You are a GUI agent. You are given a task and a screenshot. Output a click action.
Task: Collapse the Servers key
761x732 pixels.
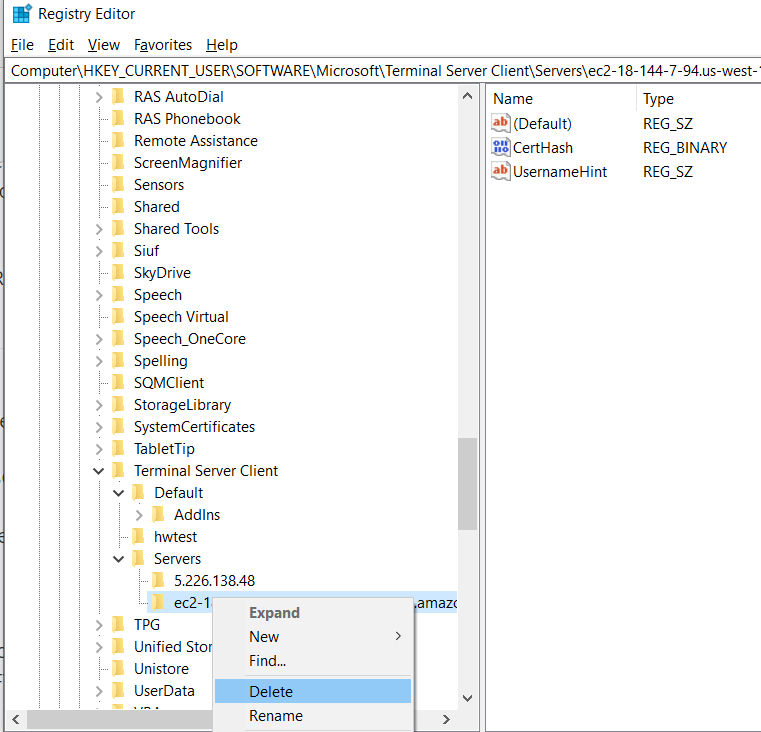pos(118,559)
